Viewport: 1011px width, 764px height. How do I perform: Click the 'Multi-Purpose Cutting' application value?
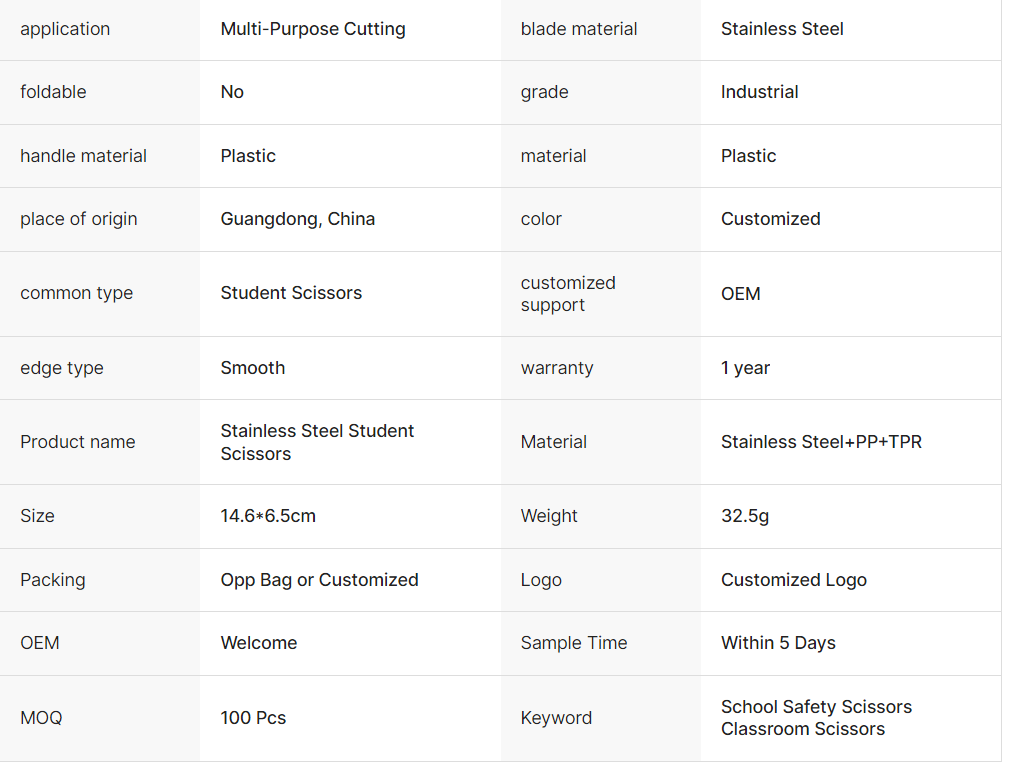(313, 29)
